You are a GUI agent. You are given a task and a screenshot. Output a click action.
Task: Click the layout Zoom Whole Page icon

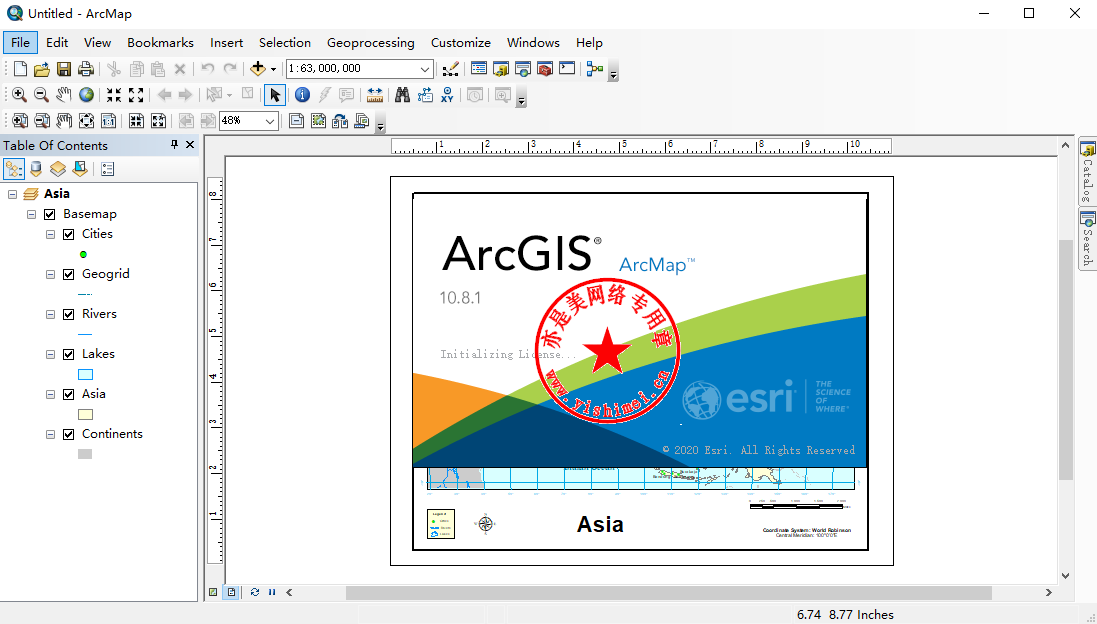pyautogui.click(x=86, y=121)
